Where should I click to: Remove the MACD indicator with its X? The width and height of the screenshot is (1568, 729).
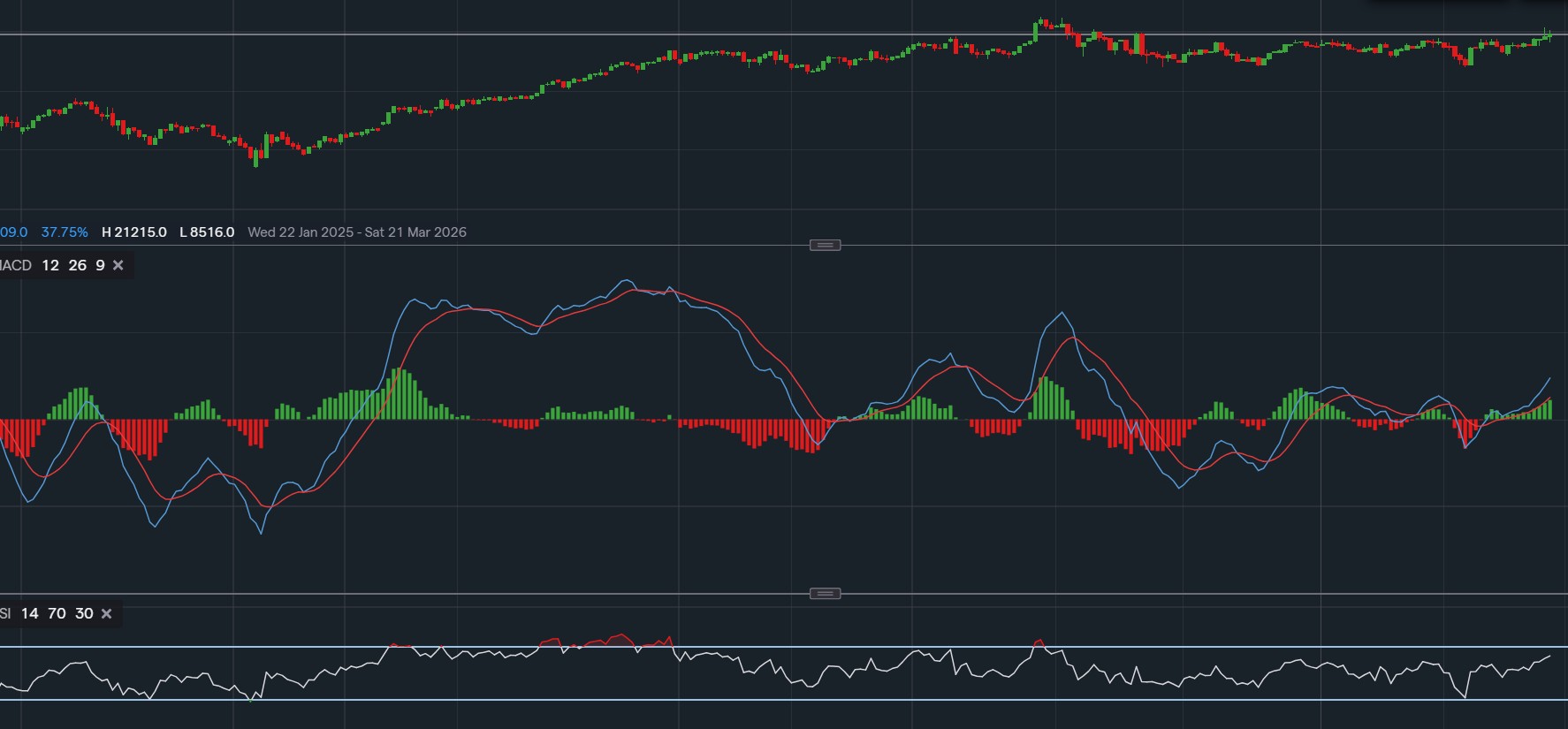pyautogui.click(x=118, y=265)
